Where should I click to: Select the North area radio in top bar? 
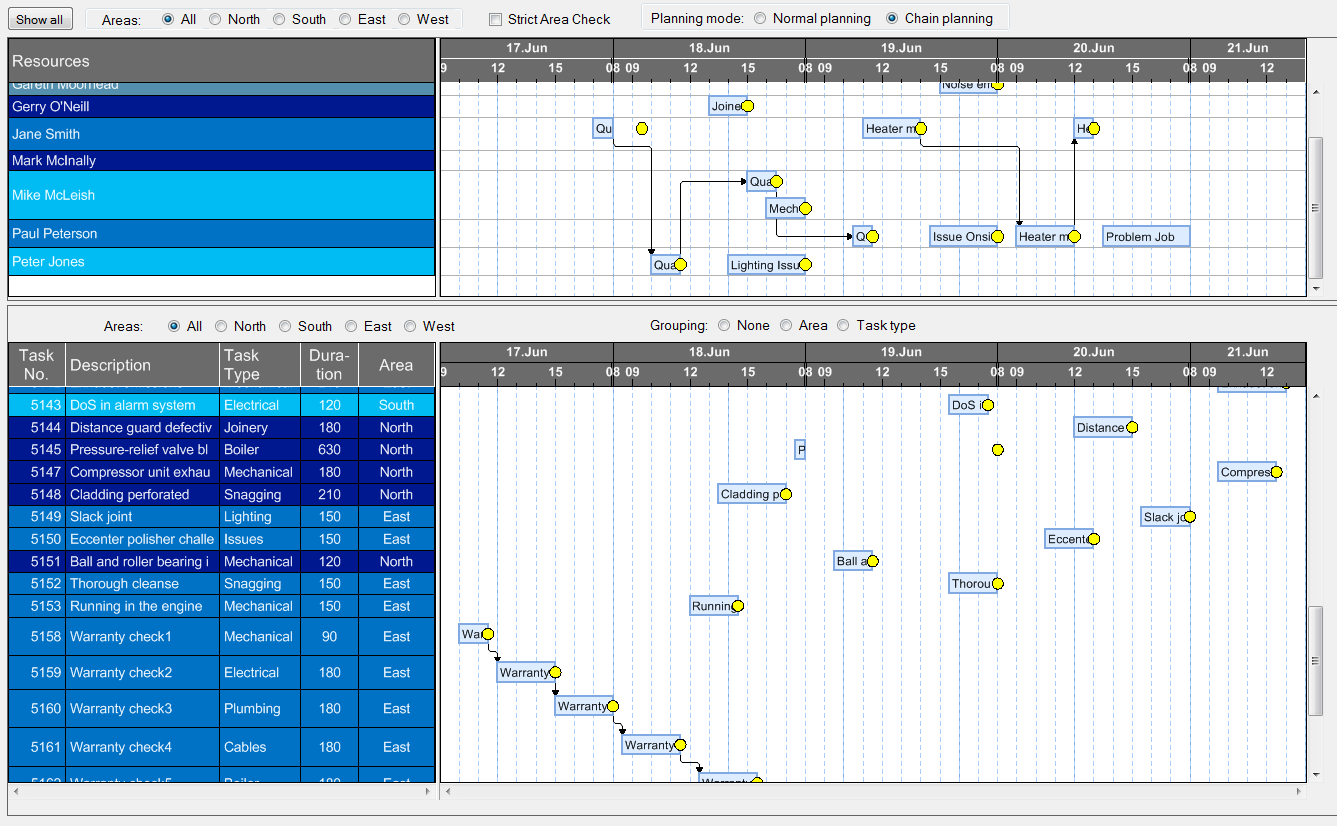(x=215, y=19)
